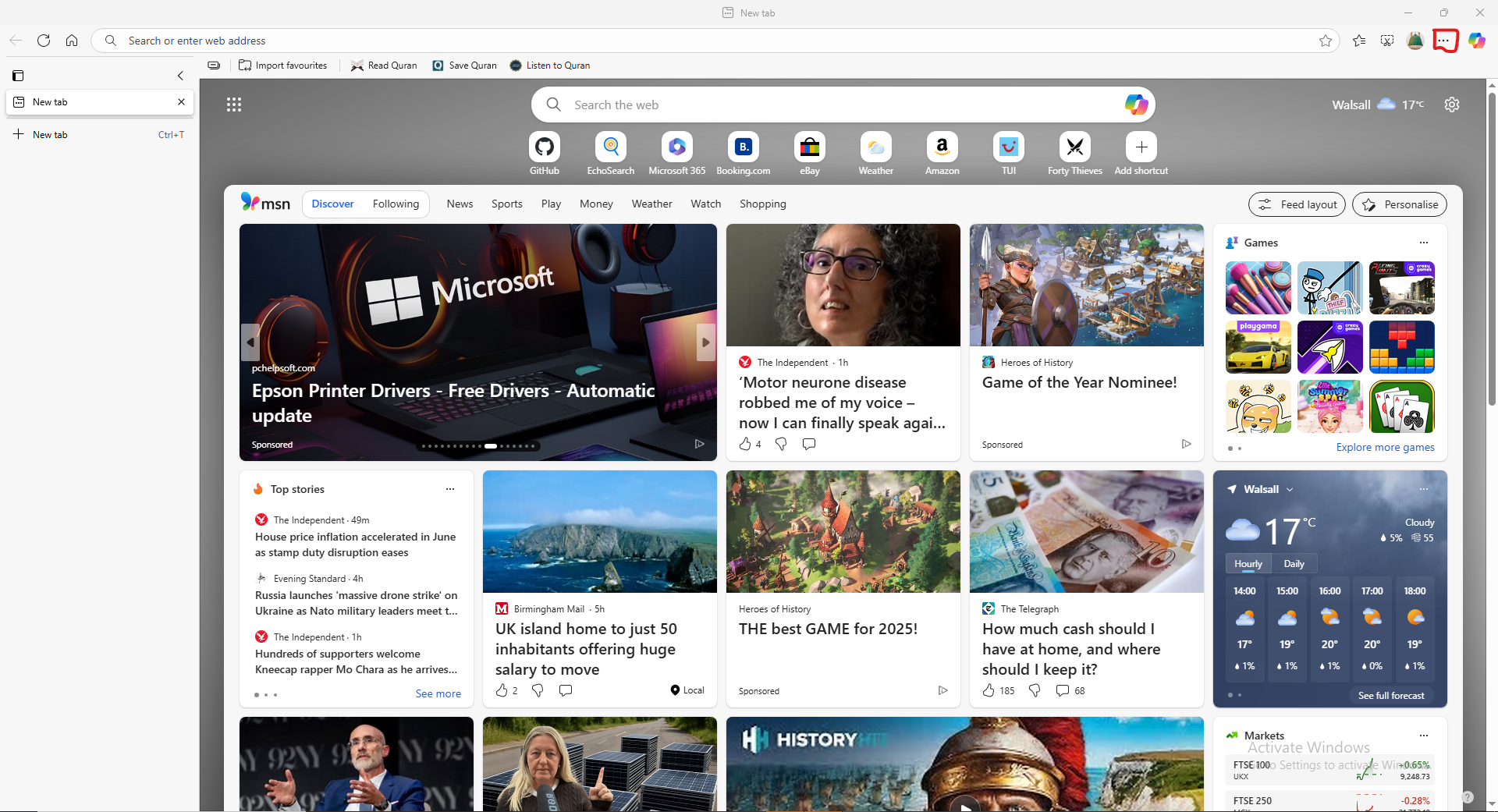Collapse the vertical tabs pane
Screen dimensions: 1498x812
[x=180, y=76]
